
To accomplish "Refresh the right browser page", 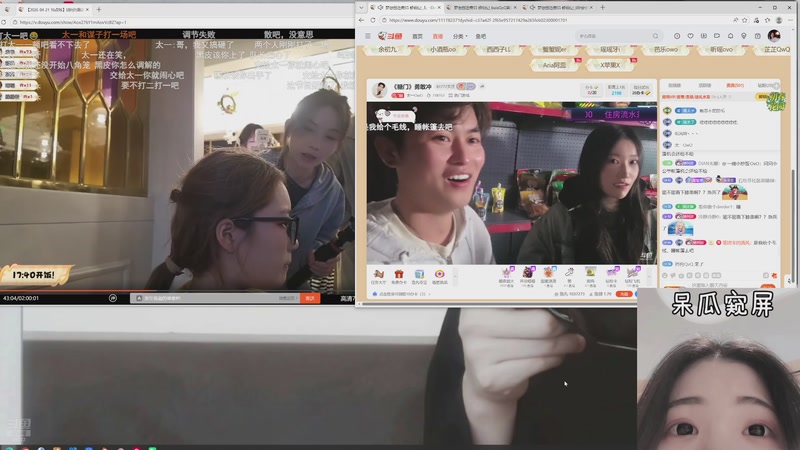I will click(x=373, y=20).
